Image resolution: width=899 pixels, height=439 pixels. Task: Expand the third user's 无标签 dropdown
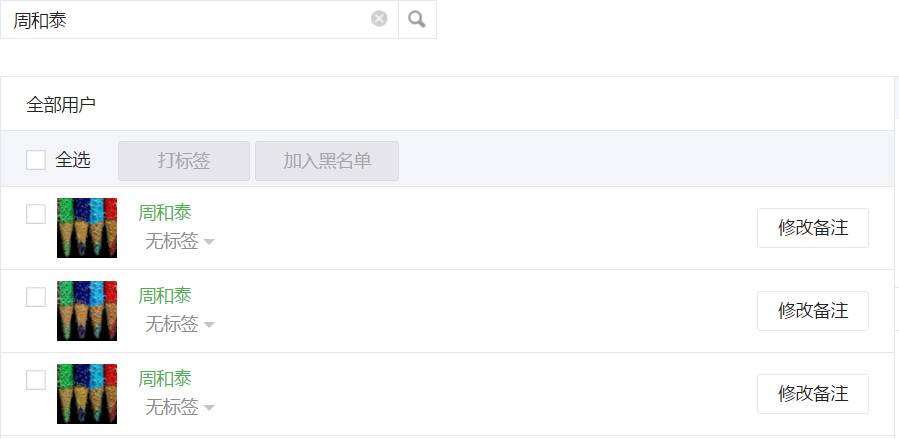click(179, 407)
